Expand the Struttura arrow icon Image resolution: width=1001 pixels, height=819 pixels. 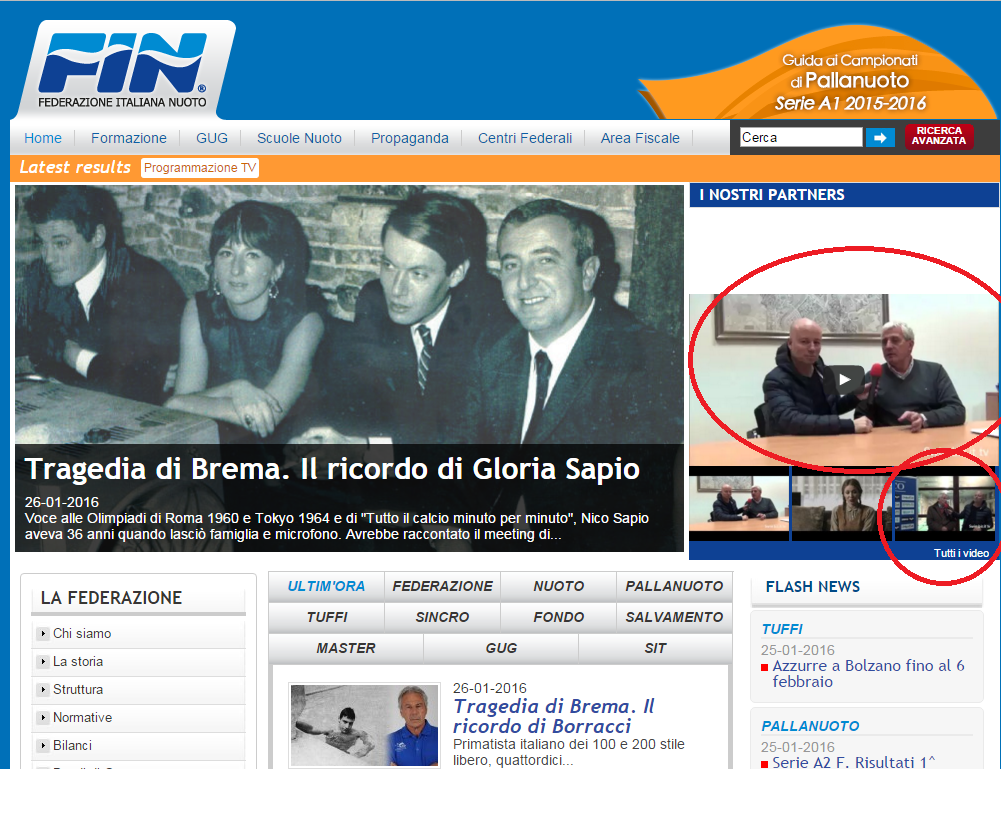(x=43, y=689)
